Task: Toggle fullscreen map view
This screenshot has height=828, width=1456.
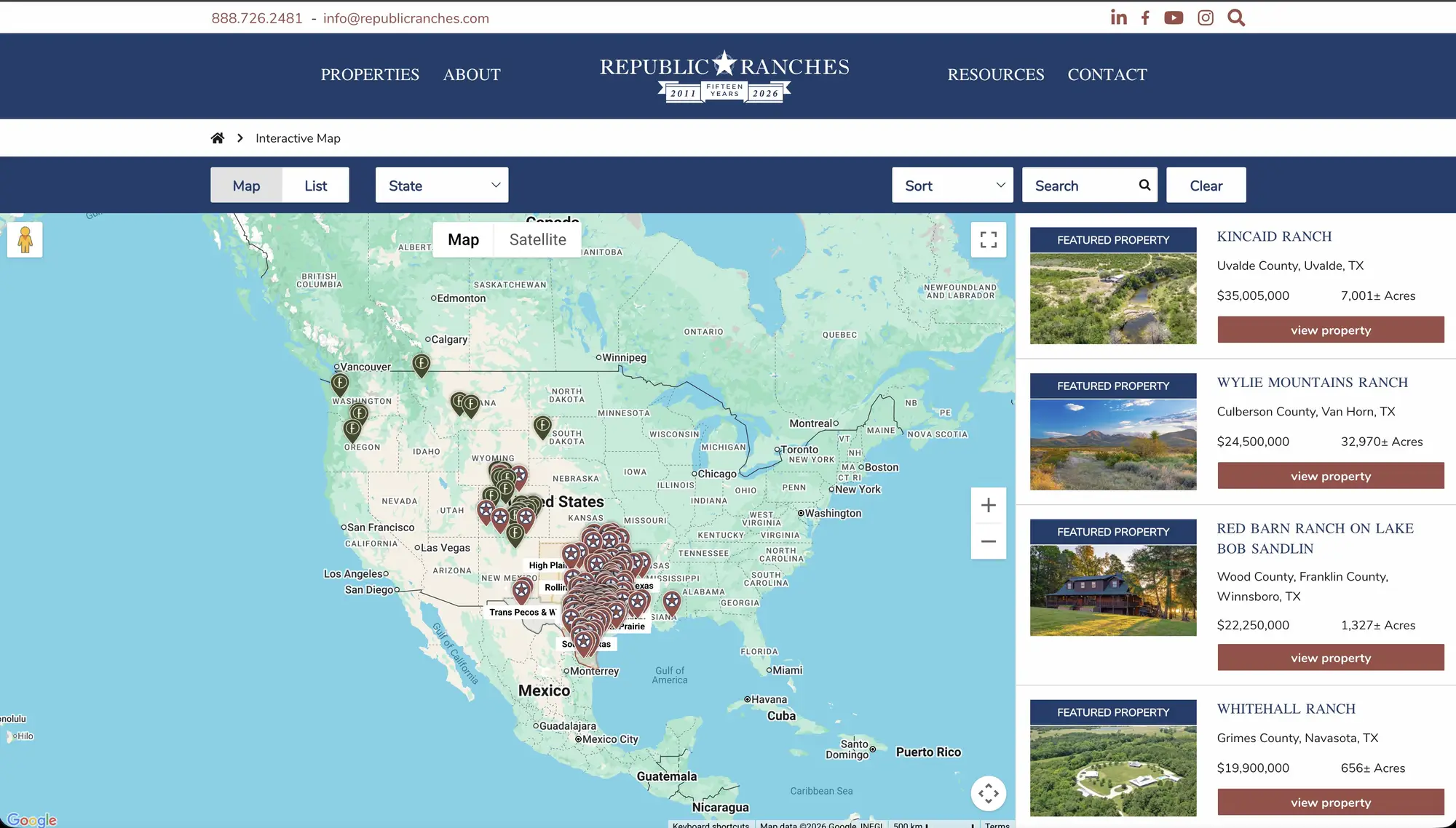Action: [x=989, y=239]
